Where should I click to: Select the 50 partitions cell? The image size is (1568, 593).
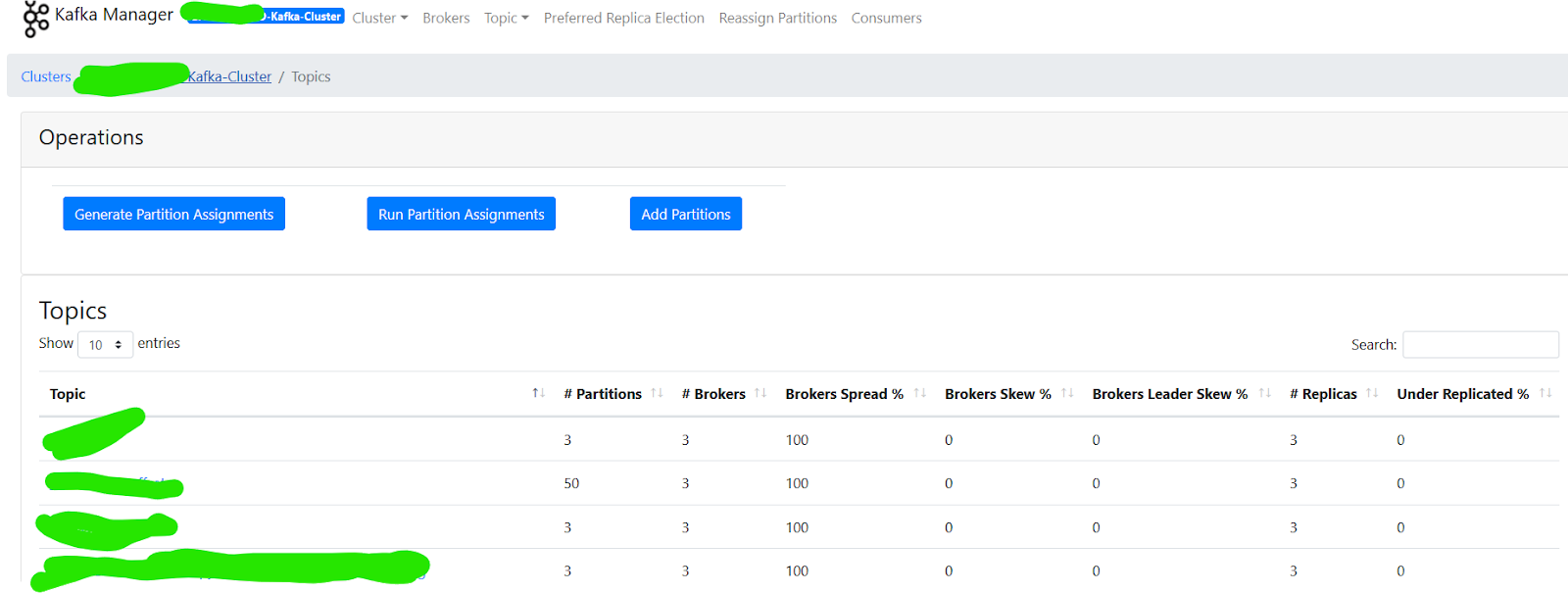pos(571,483)
